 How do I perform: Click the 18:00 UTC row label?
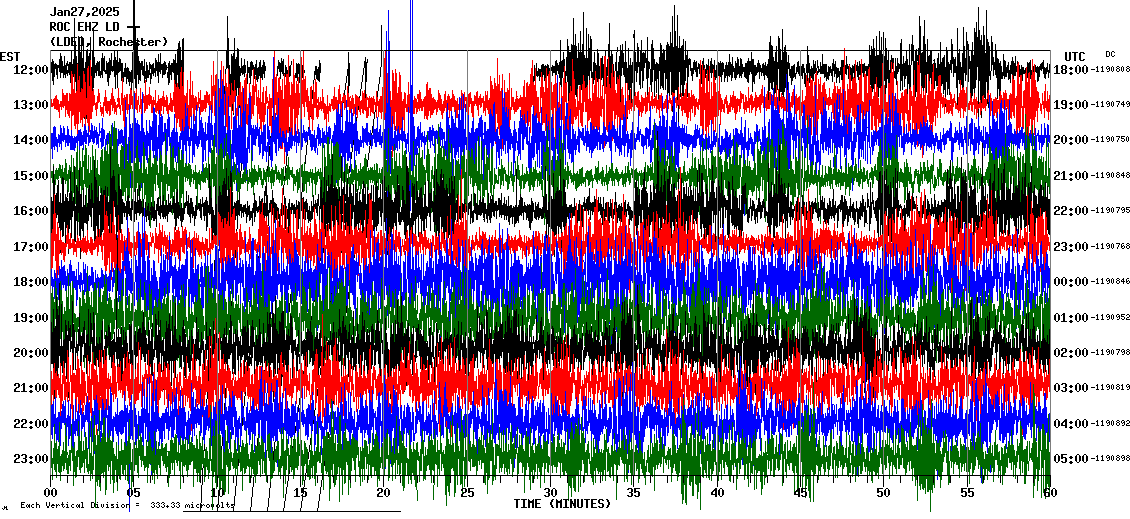(x=1071, y=69)
